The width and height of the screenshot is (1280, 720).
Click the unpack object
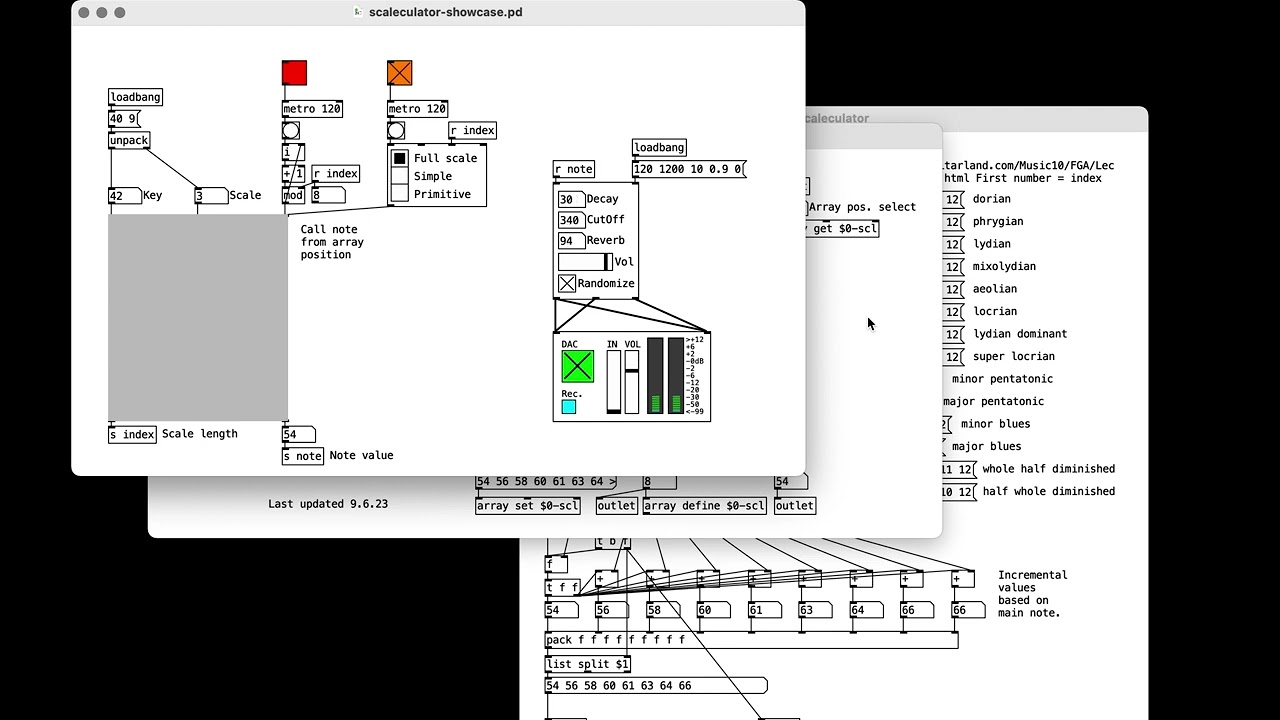129,140
